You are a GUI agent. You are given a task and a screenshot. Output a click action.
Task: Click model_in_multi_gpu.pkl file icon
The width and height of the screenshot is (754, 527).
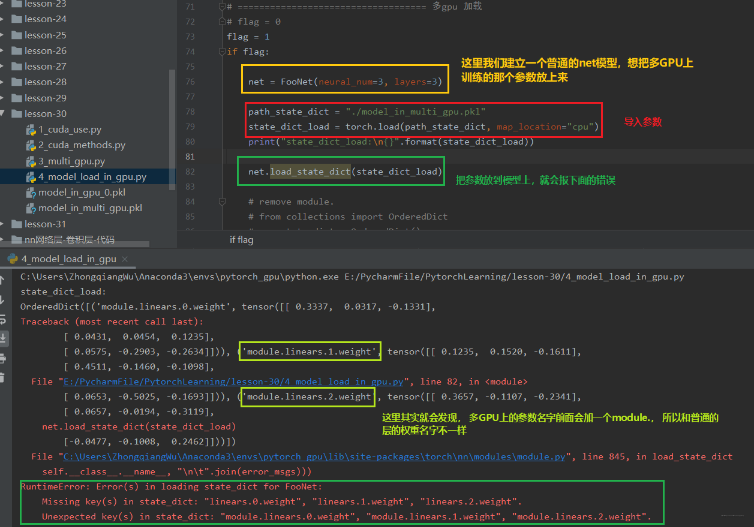click(x=31, y=208)
